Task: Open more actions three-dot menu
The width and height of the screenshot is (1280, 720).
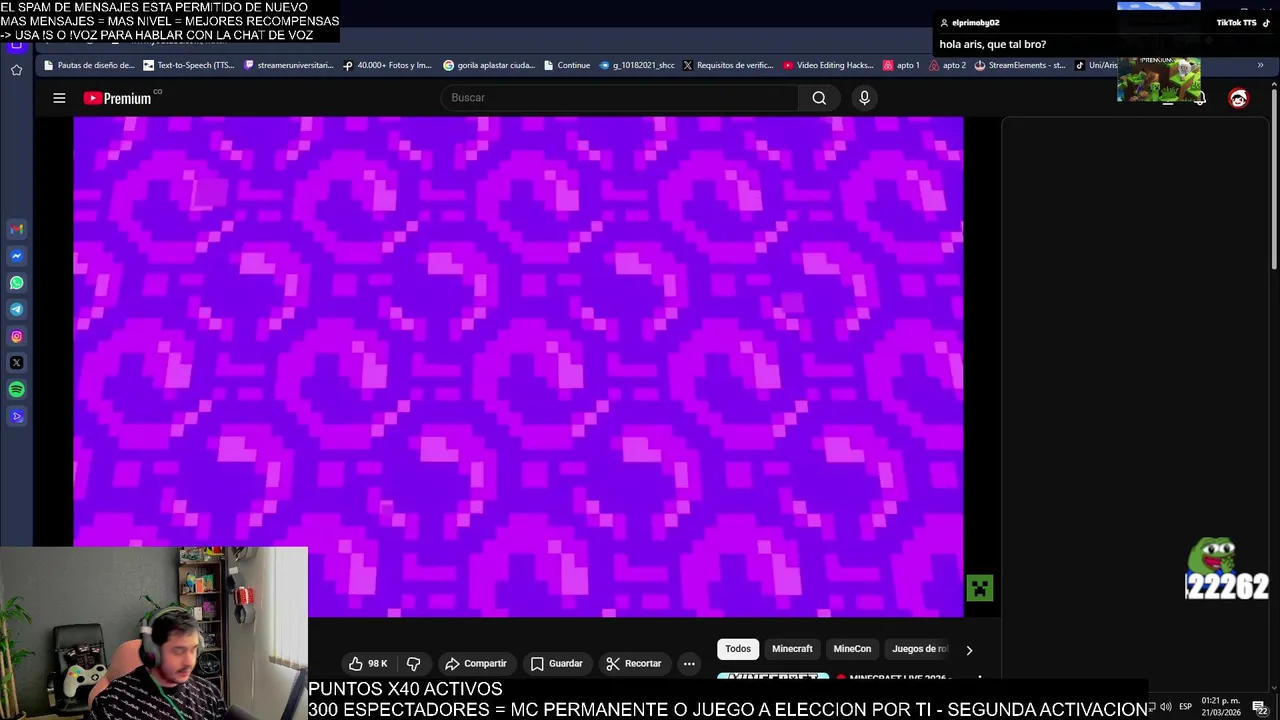Action: (689, 664)
